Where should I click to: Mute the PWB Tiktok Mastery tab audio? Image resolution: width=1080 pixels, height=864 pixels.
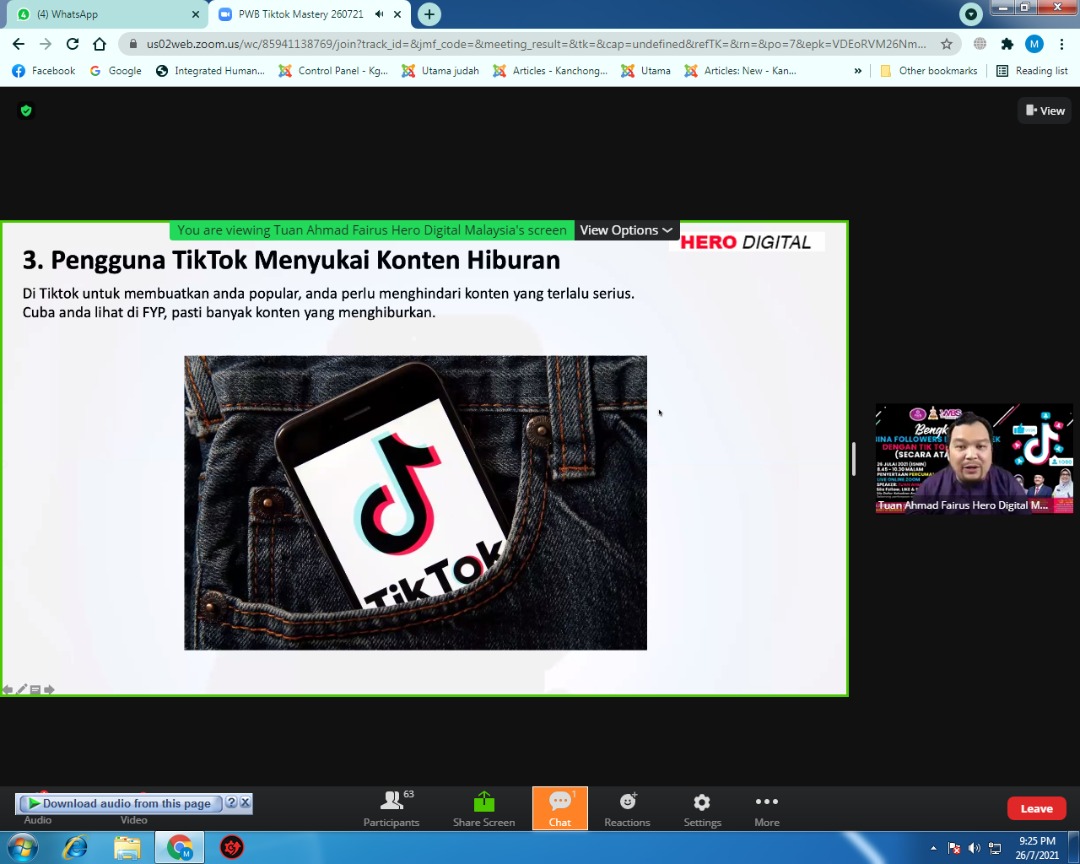coord(379,14)
